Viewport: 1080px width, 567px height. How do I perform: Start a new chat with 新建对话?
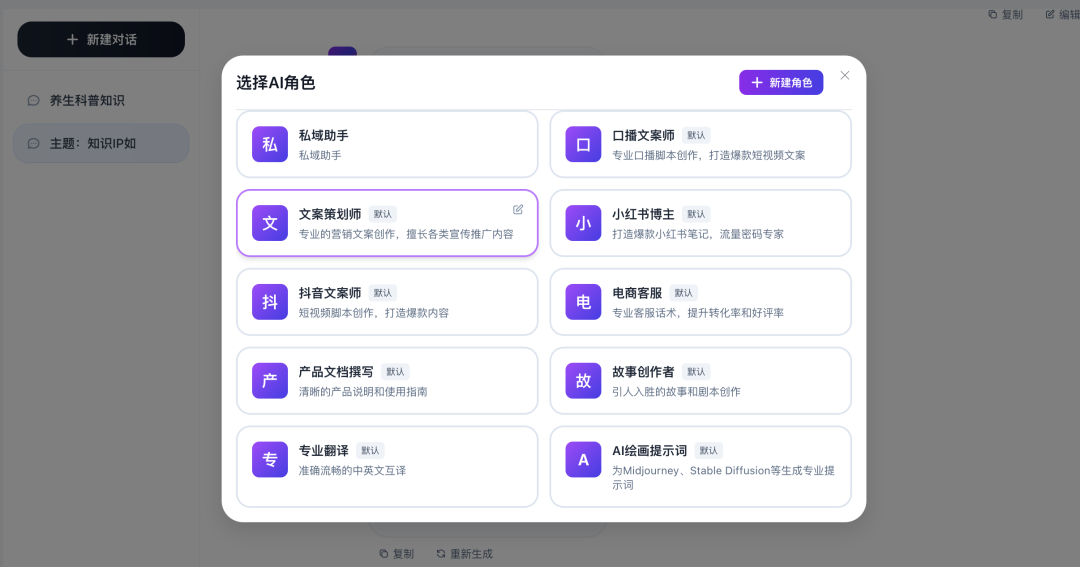[x=101, y=40]
